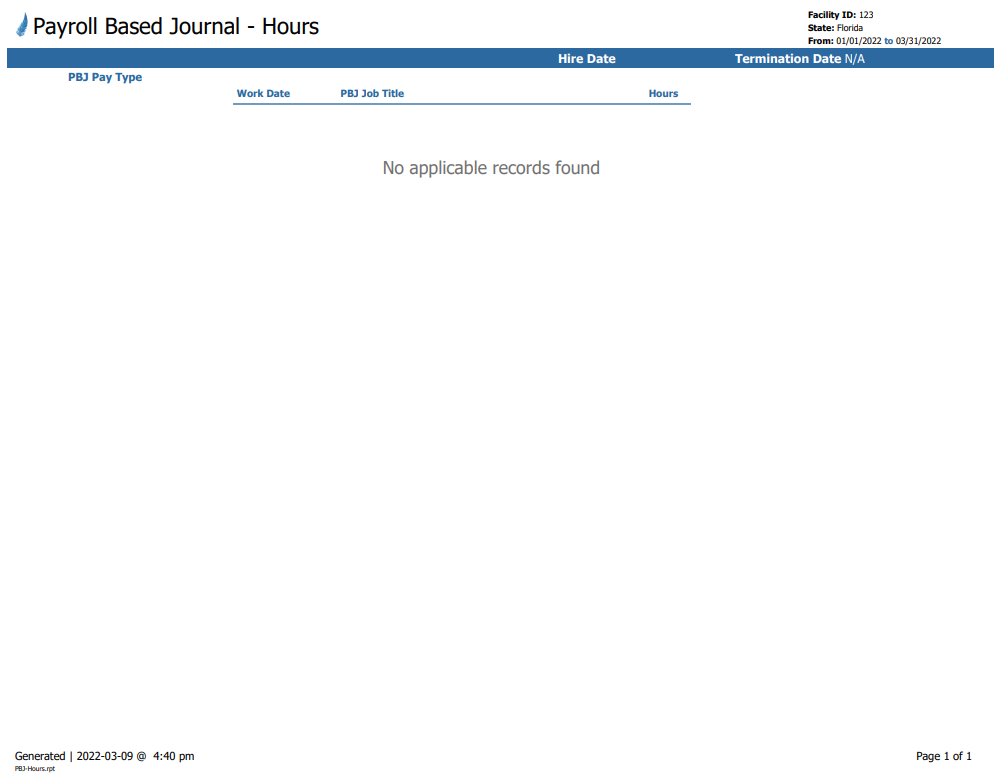
Task: Click the Generated timestamp in footer
Action: (x=105, y=756)
